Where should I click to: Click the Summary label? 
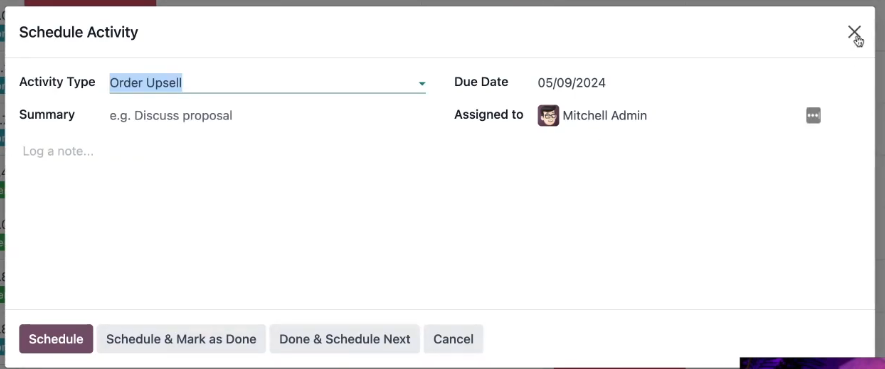click(x=47, y=115)
